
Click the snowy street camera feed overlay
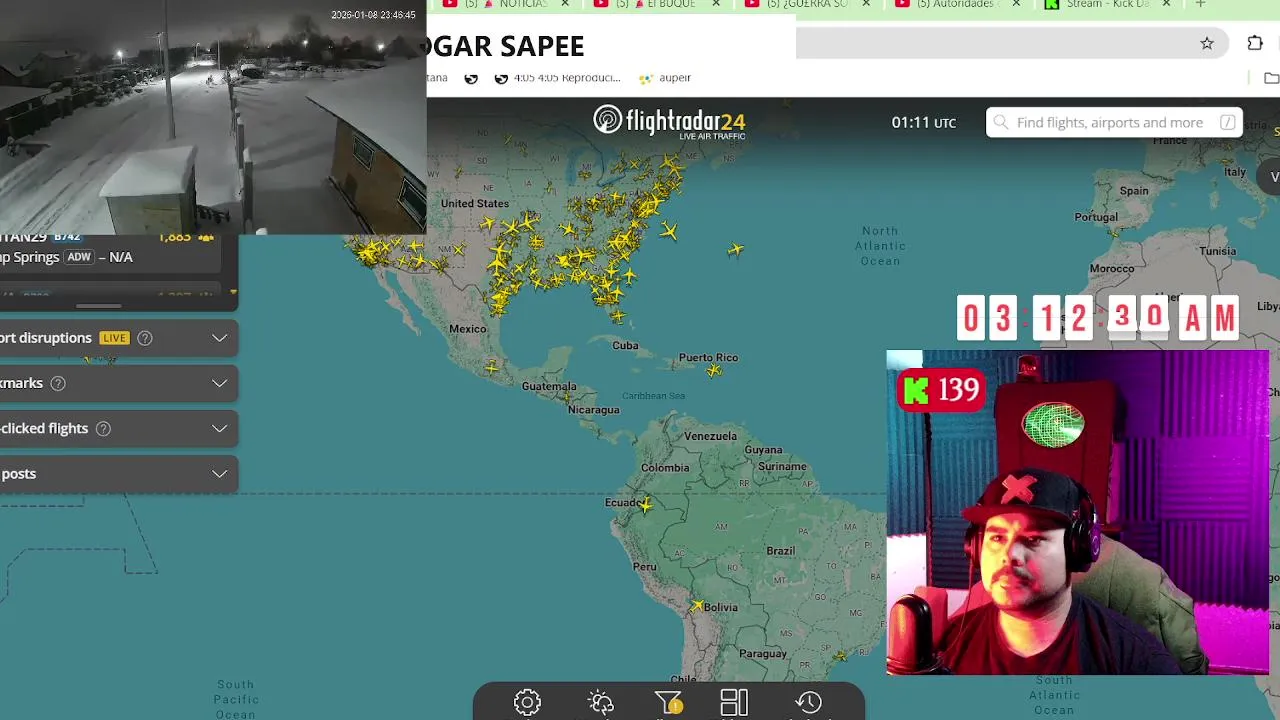[x=213, y=117]
